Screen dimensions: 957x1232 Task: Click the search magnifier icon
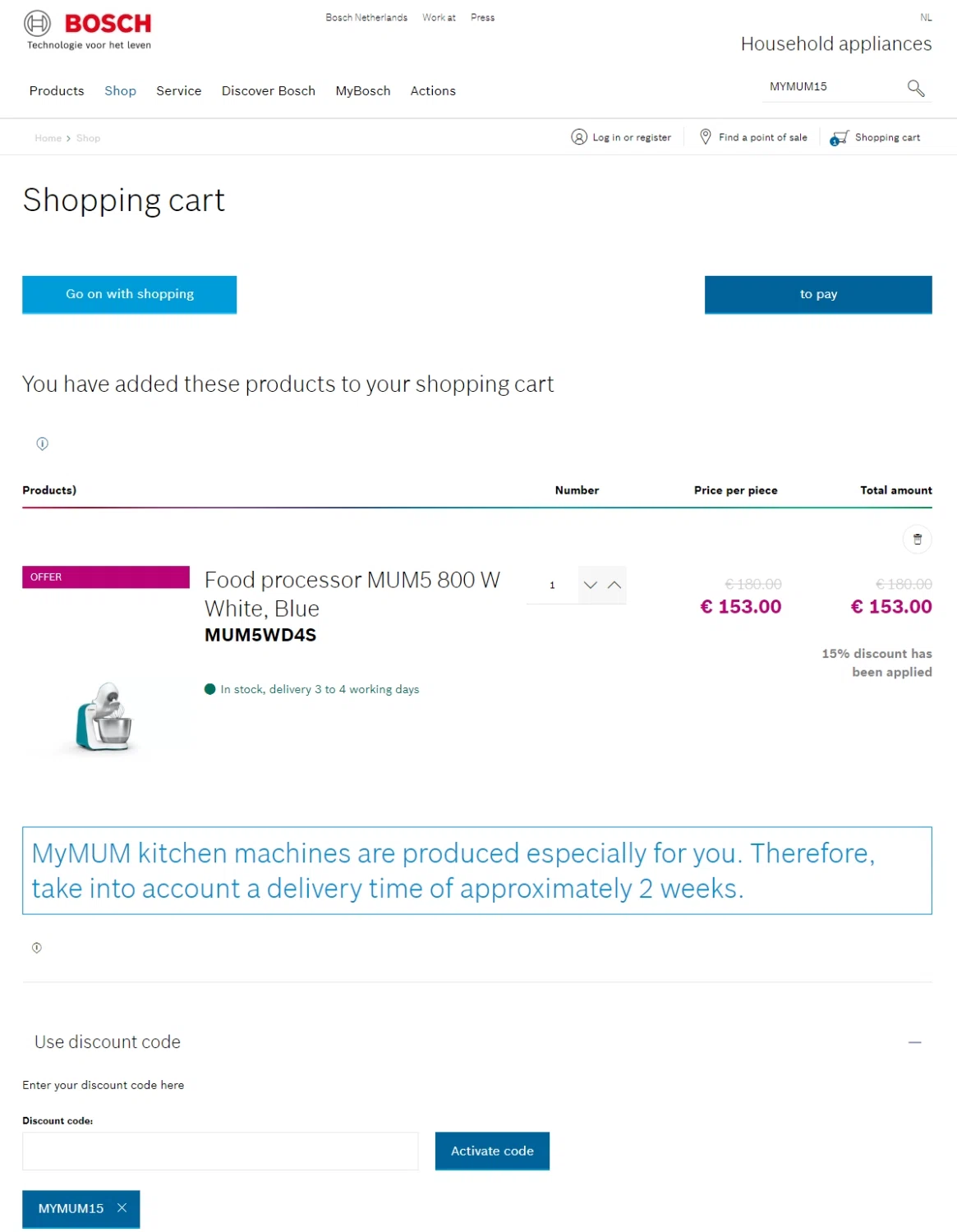(915, 88)
